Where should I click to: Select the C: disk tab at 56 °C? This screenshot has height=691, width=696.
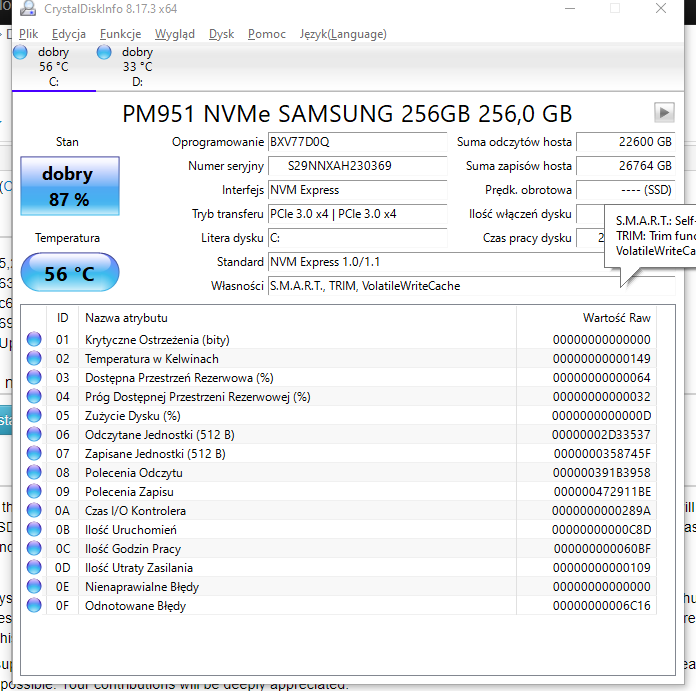coord(54,67)
